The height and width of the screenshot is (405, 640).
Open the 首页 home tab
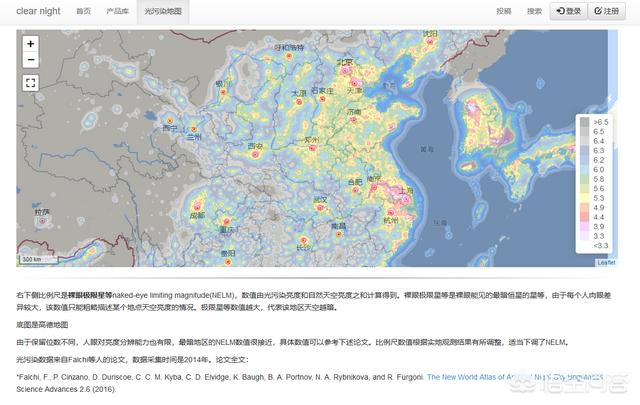pos(83,11)
